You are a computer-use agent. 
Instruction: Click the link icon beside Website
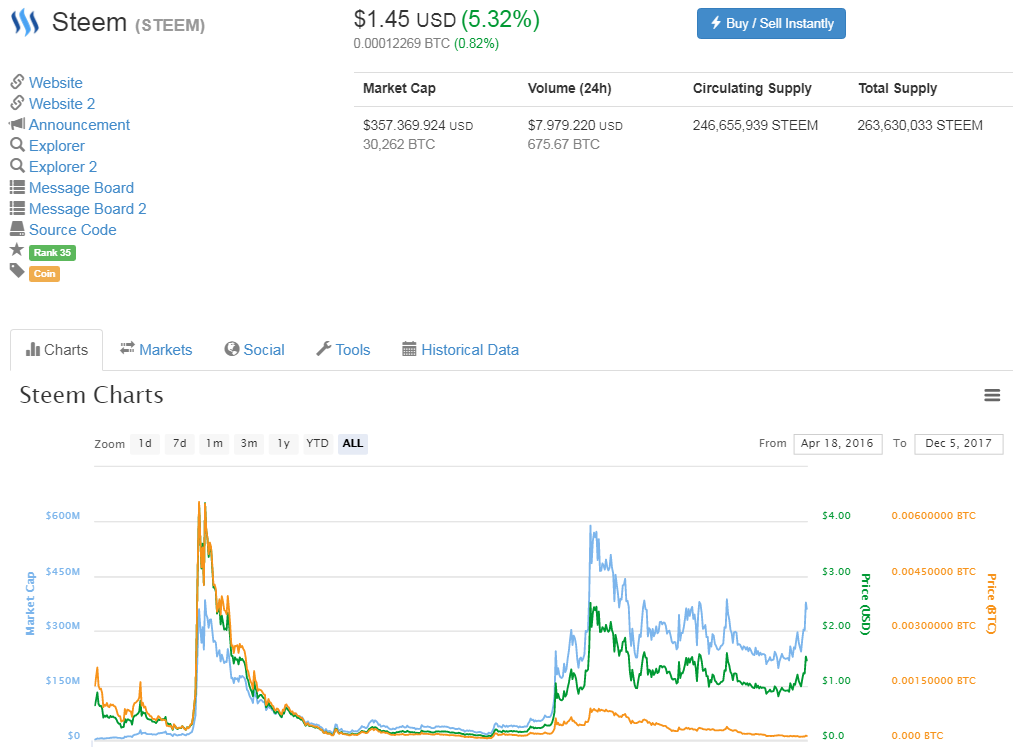click(x=17, y=82)
